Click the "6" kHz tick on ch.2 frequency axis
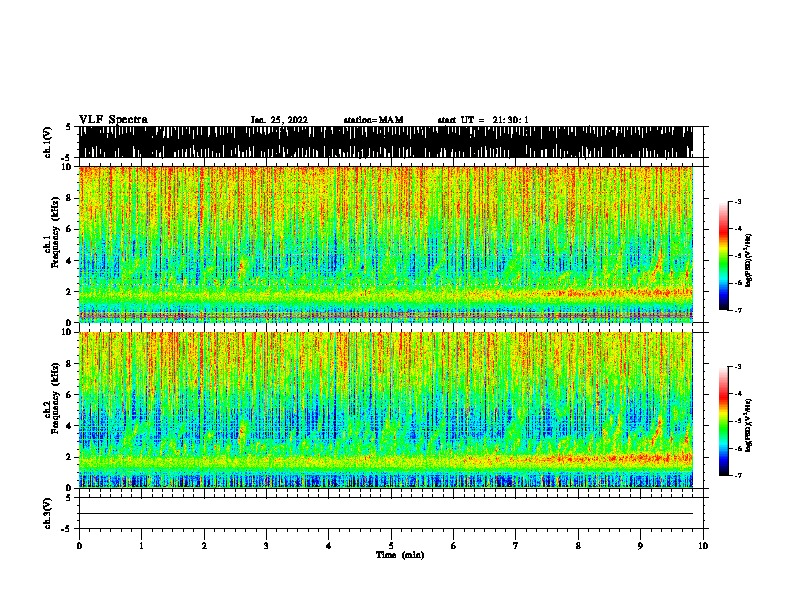 pos(70,395)
